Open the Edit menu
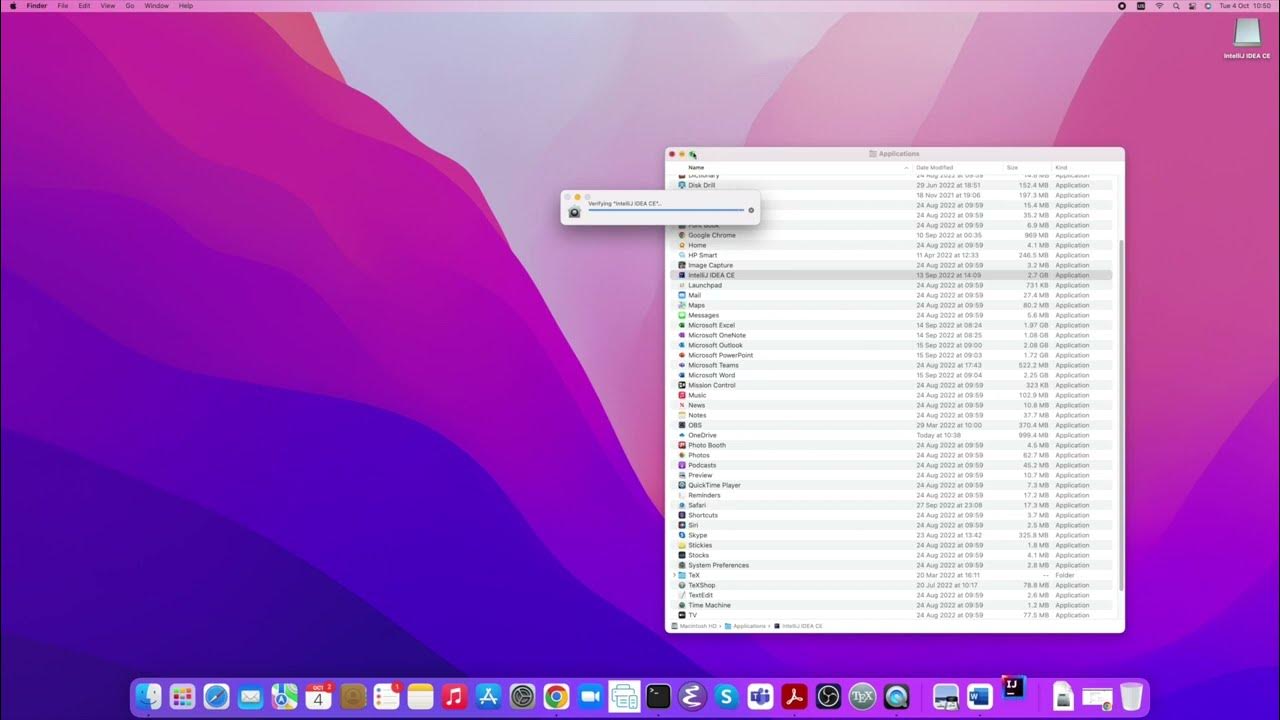The width and height of the screenshot is (1280, 720). [84, 6]
